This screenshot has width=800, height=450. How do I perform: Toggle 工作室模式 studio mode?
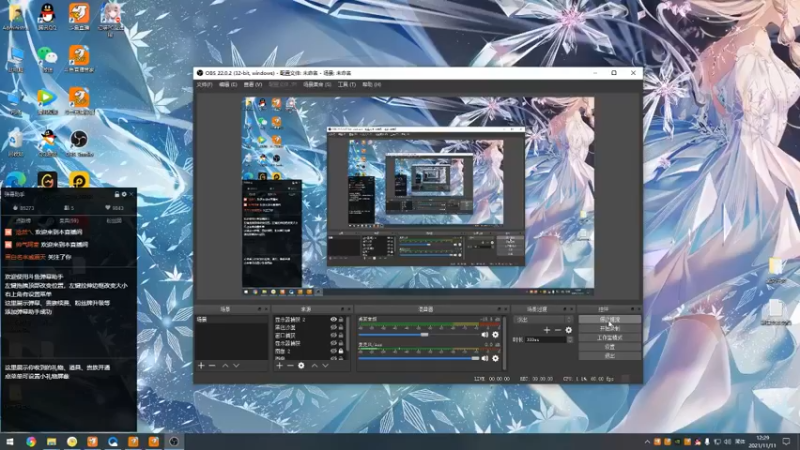610,338
